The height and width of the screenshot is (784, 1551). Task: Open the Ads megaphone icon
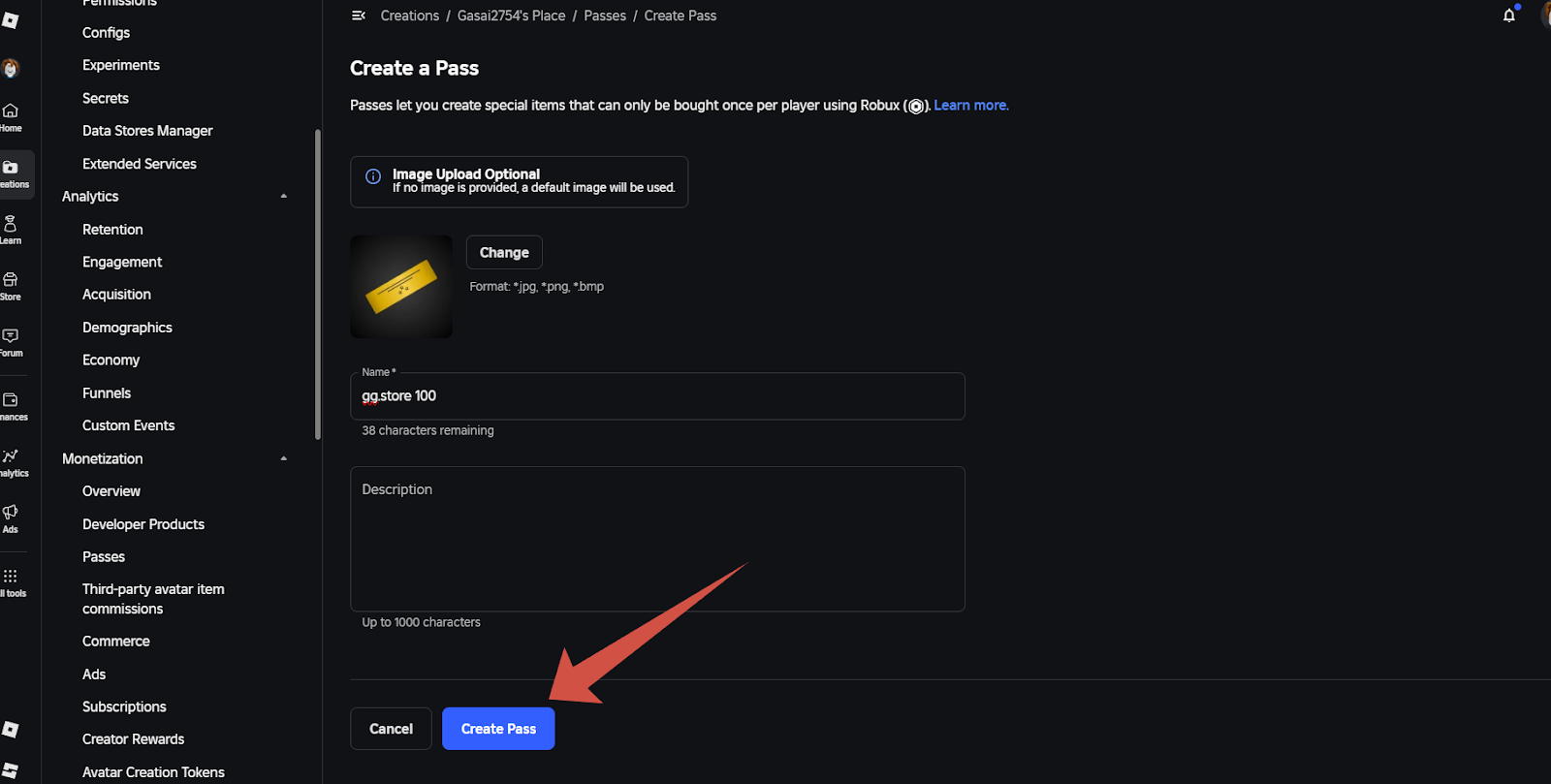coord(11,513)
